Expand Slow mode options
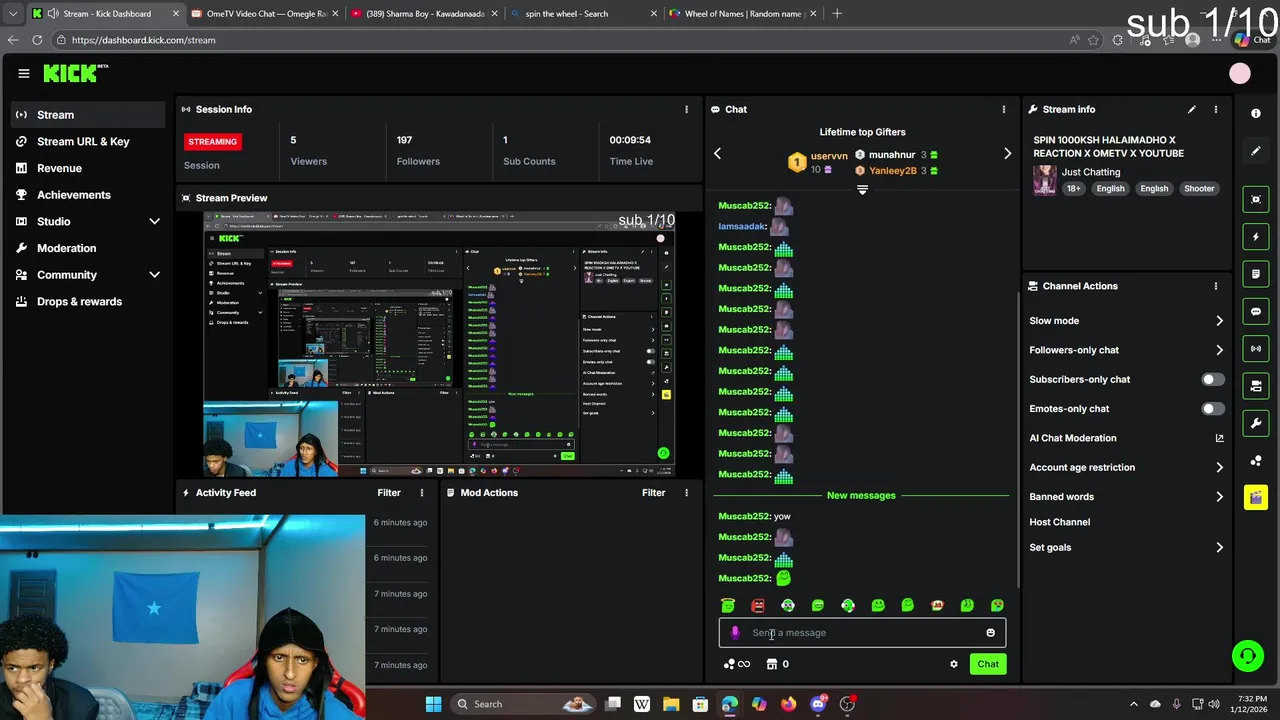The width and height of the screenshot is (1280, 720). tap(1219, 321)
